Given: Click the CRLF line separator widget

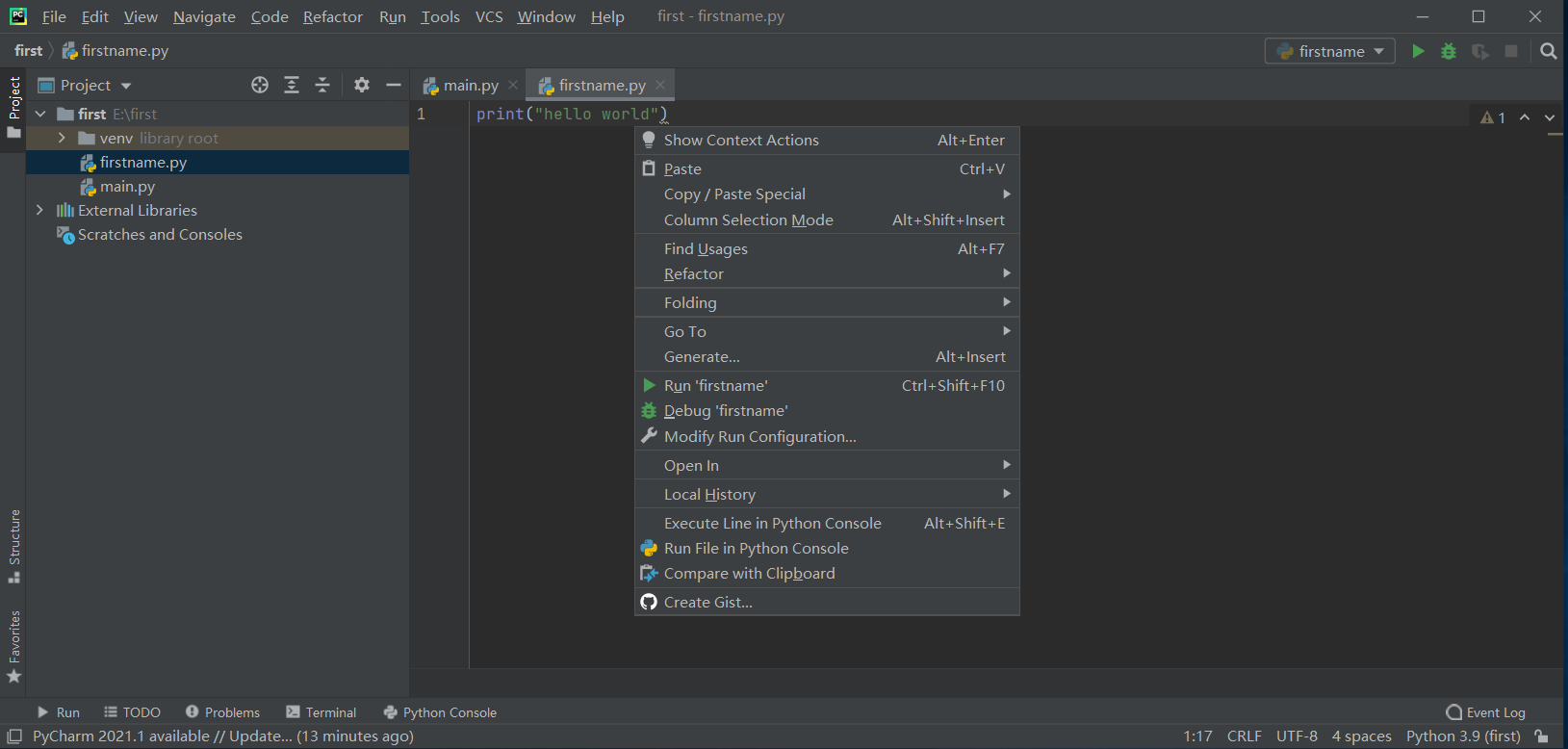Looking at the screenshot, I should (x=1244, y=736).
